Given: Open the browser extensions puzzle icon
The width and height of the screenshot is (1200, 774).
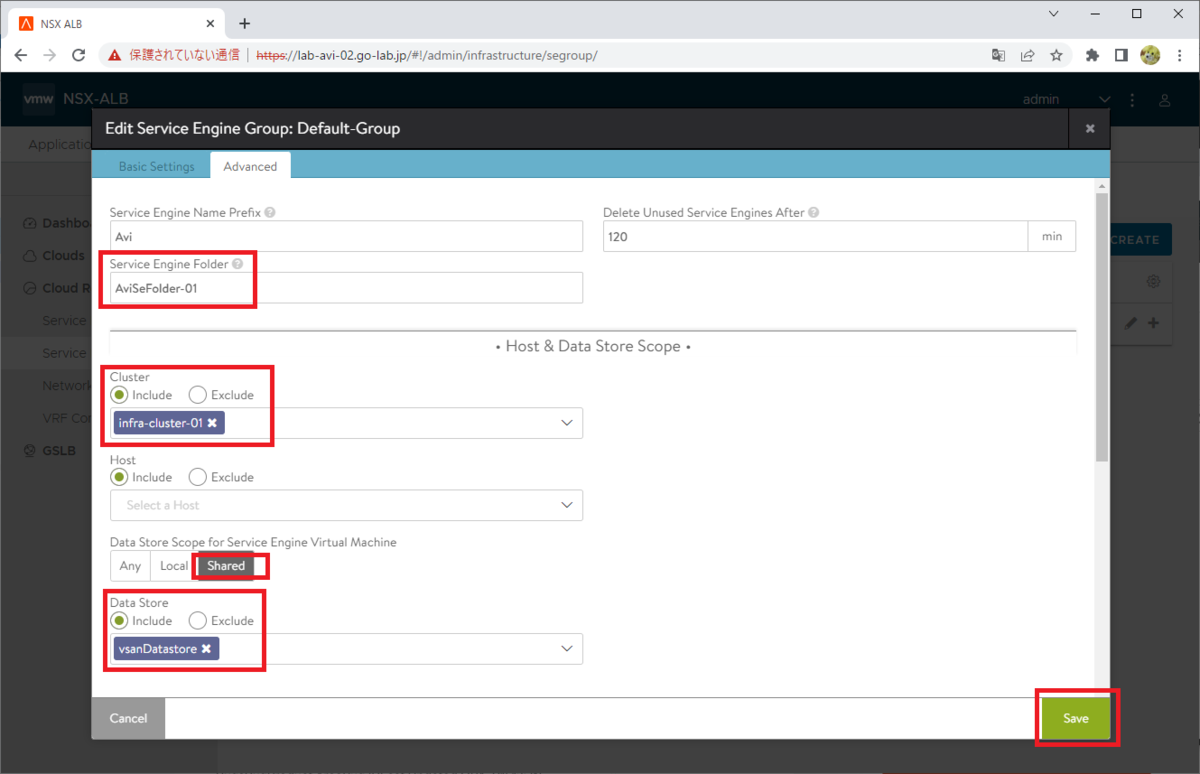Looking at the screenshot, I should [x=1093, y=56].
